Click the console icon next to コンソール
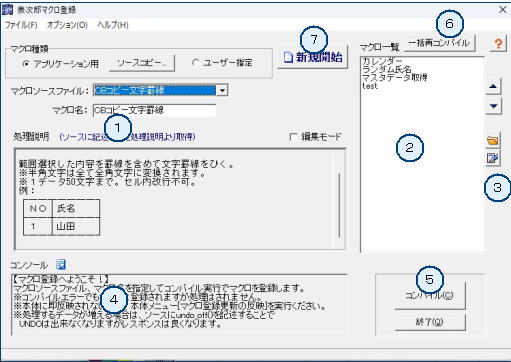 pyautogui.click(x=61, y=264)
